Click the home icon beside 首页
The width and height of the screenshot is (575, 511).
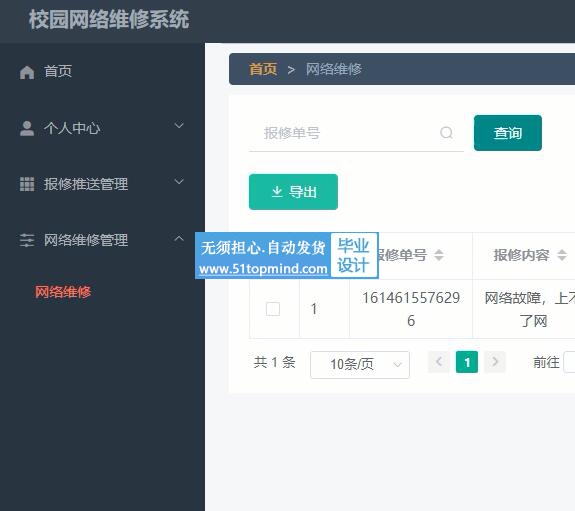27,72
